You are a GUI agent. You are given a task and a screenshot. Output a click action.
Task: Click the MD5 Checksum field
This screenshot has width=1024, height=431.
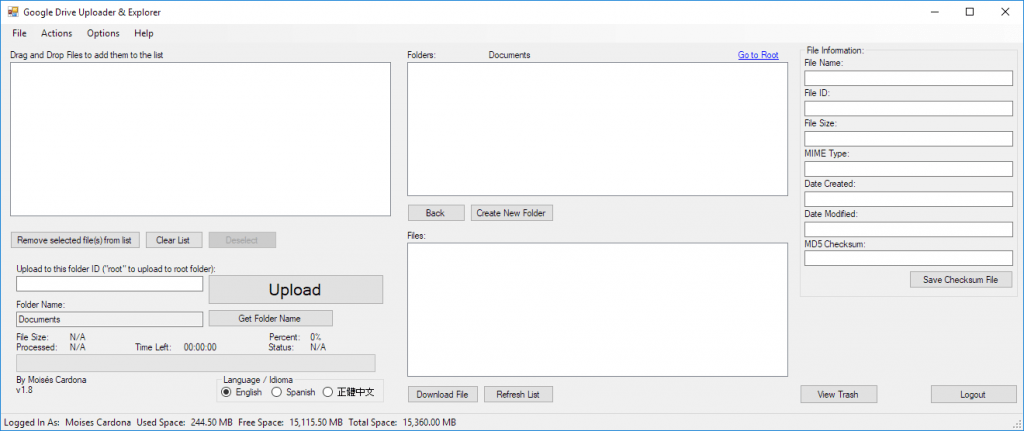[x=908, y=259]
